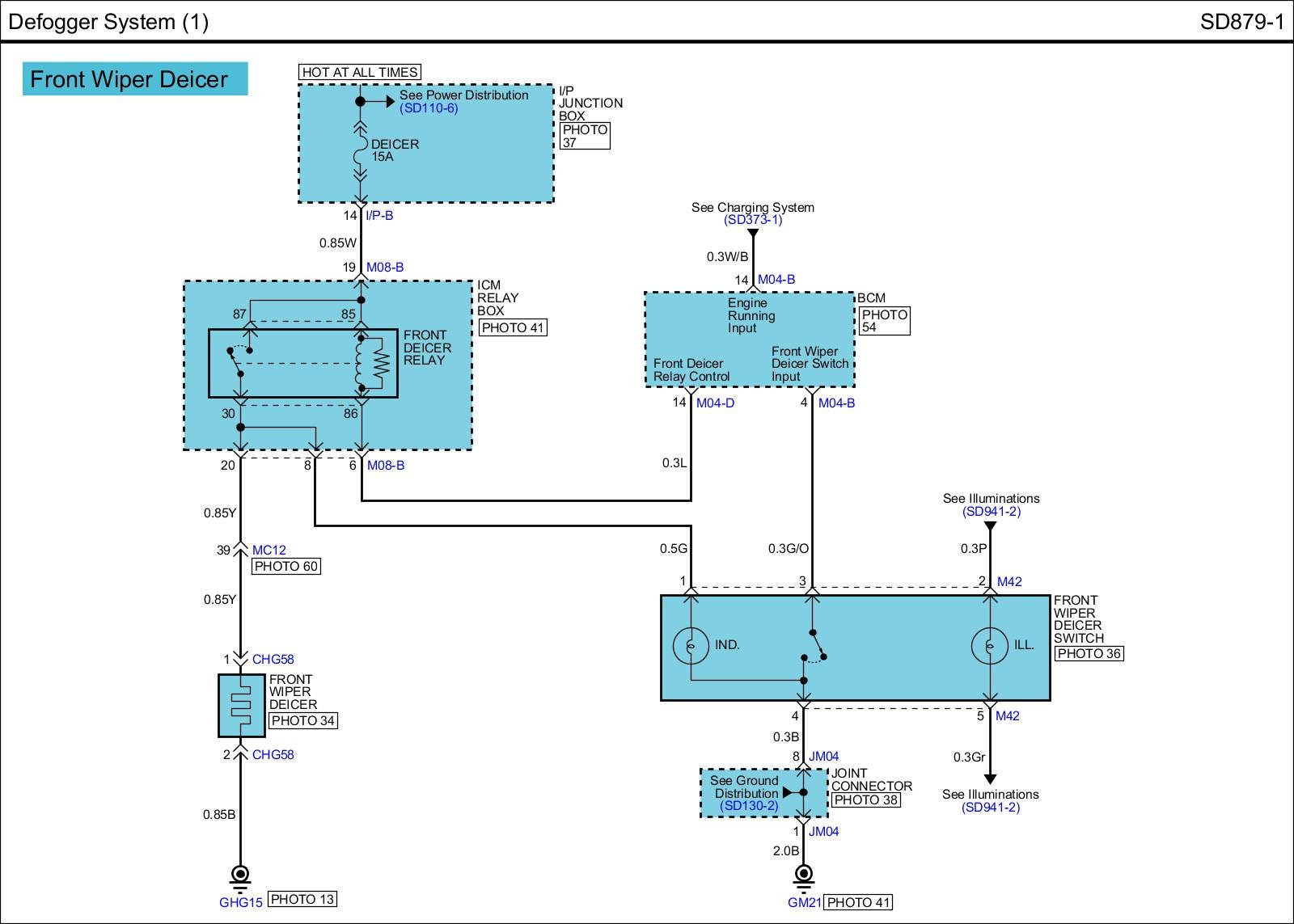Image resolution: width=1294 pixels, height=924 pixels.
Task: Open PHOTO 36 for front wiper deicer switch
Action: 1089,653
